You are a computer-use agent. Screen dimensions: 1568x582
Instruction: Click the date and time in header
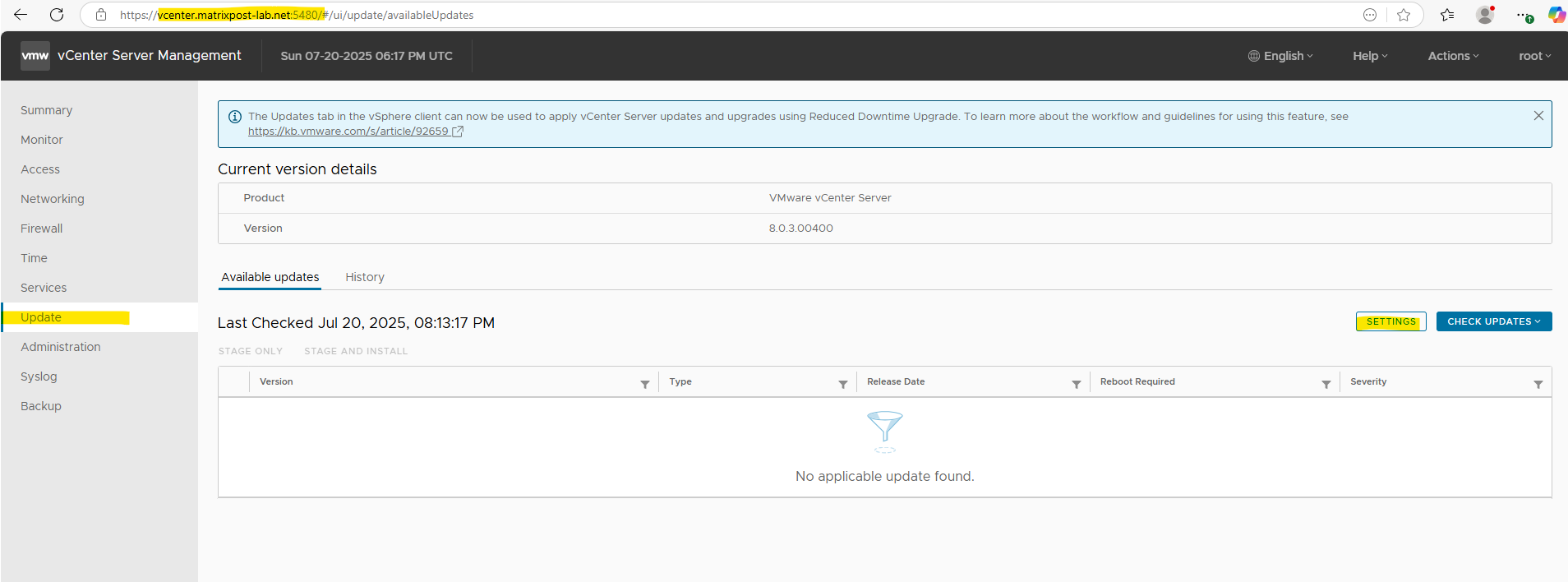367,56
